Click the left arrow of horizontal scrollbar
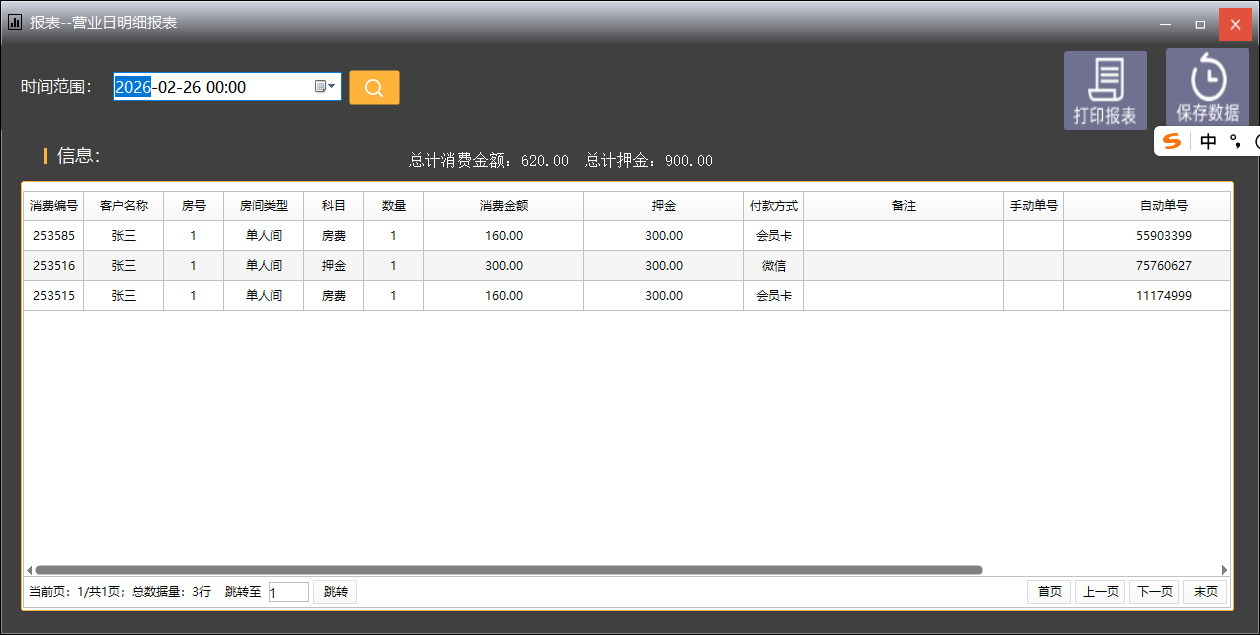 (29, 570)
